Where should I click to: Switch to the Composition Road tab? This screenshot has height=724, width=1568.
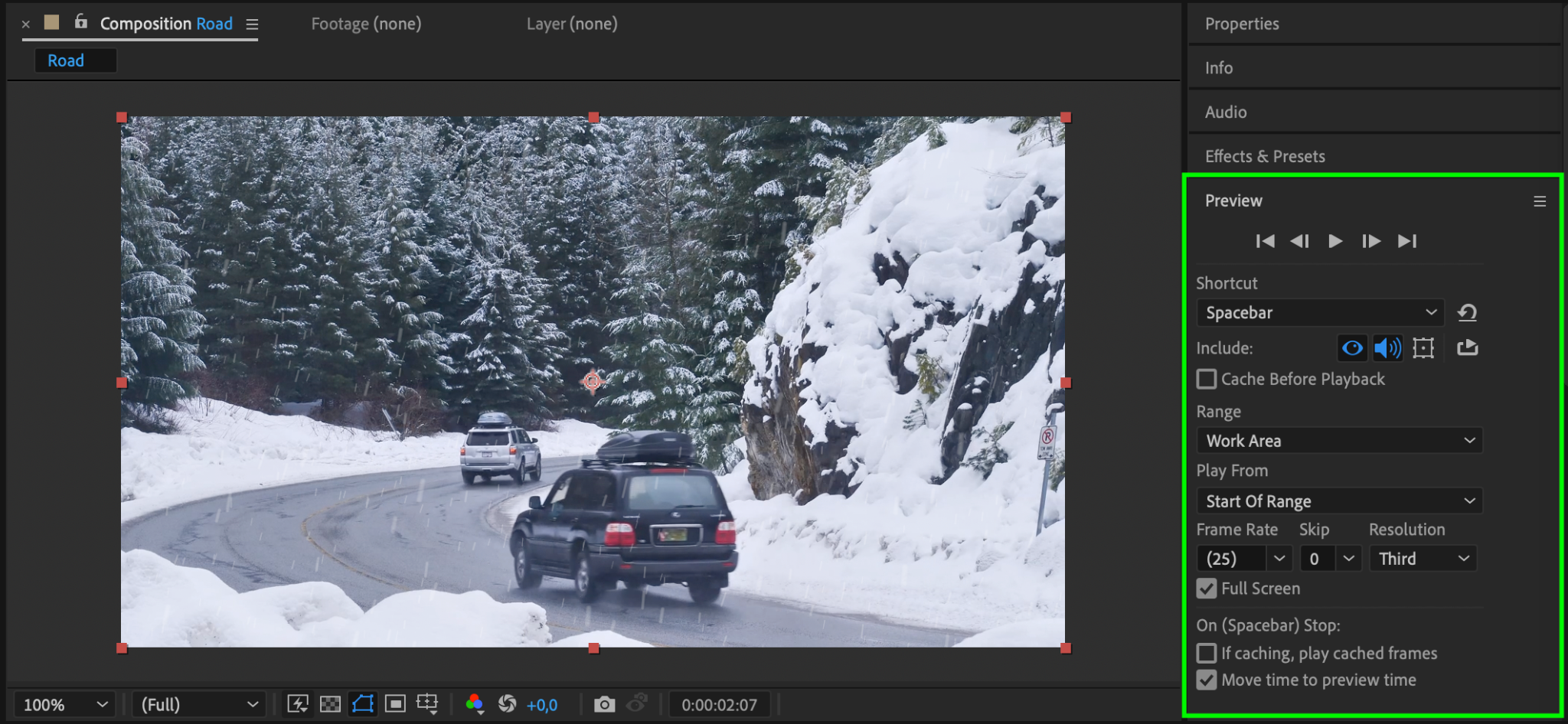click(166, 24)
